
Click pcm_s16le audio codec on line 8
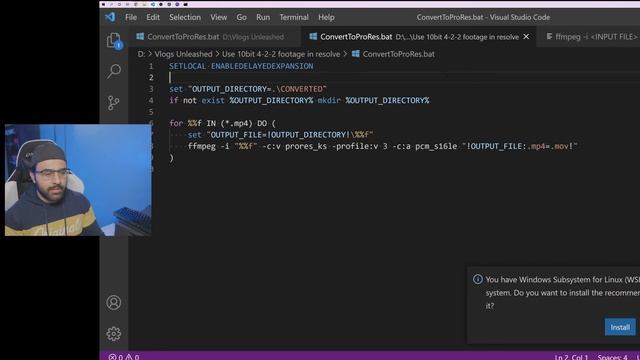[x=436, y=146]
